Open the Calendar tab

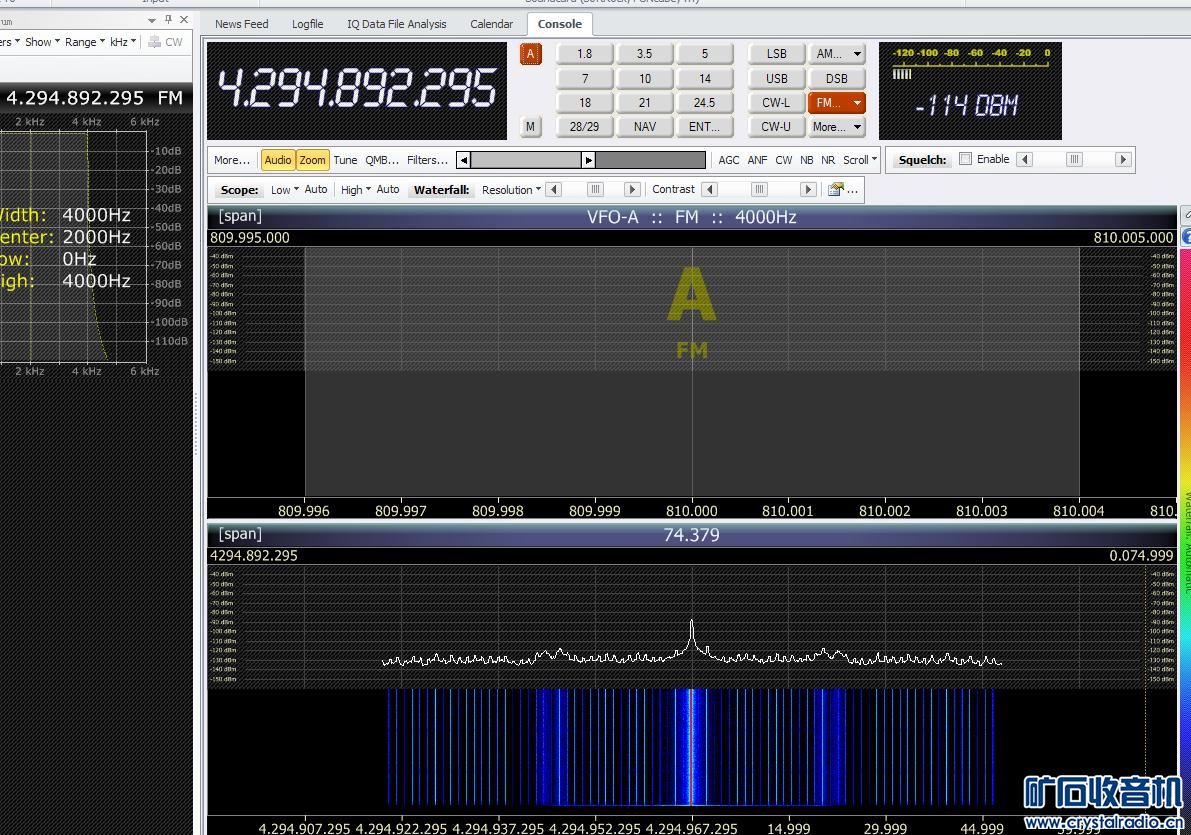point(491,24)
